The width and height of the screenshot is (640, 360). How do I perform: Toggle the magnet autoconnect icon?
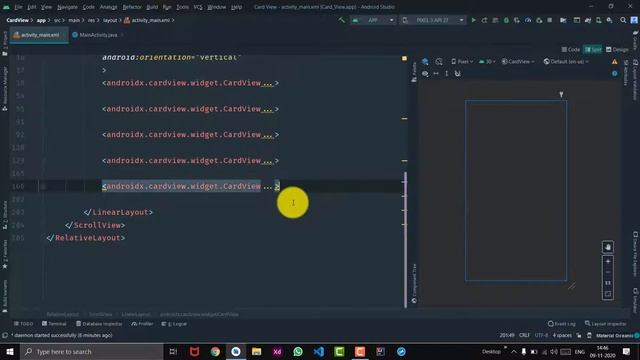point(458,73)
